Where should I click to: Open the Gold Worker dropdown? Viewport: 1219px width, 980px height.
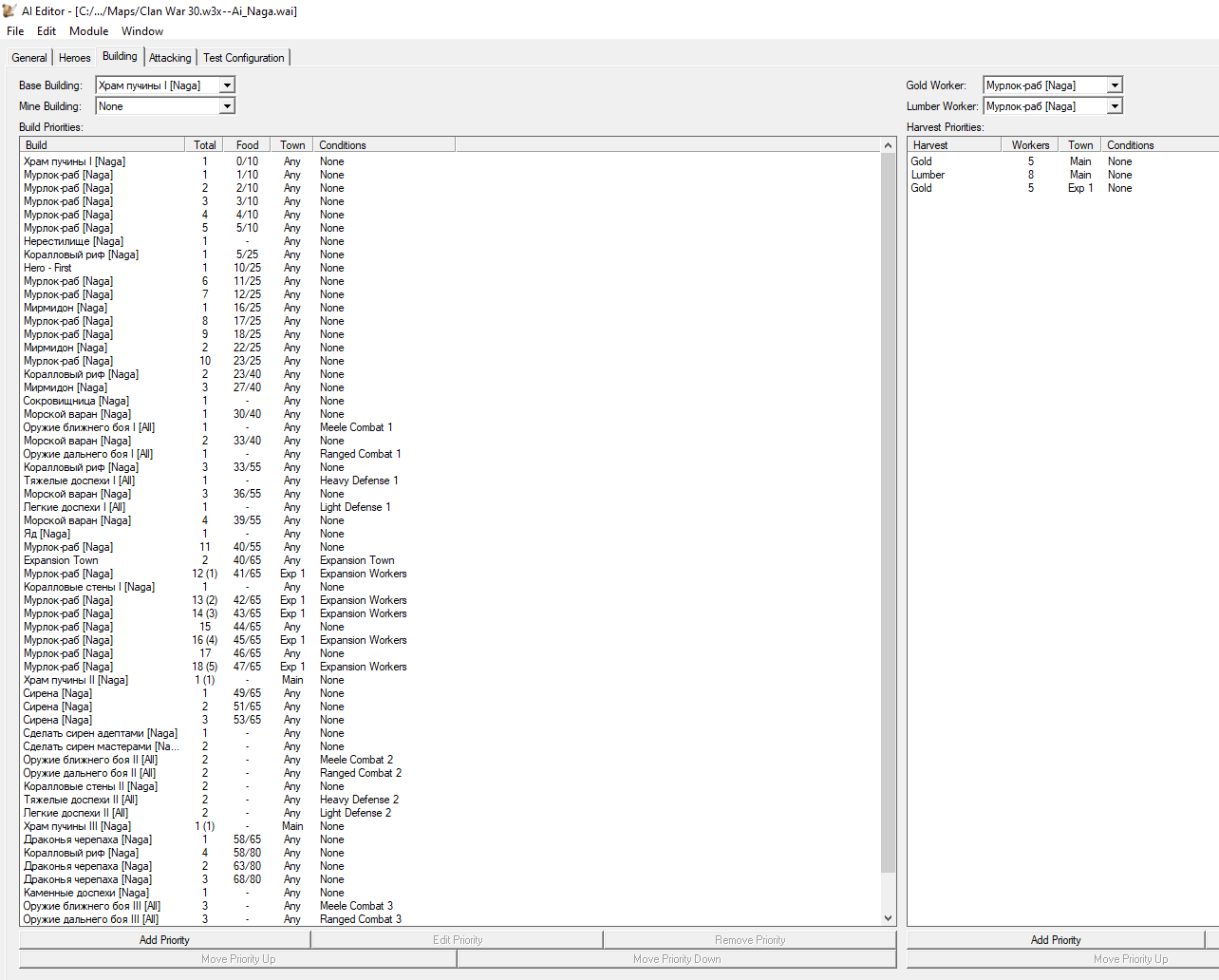pos(1115,85)
